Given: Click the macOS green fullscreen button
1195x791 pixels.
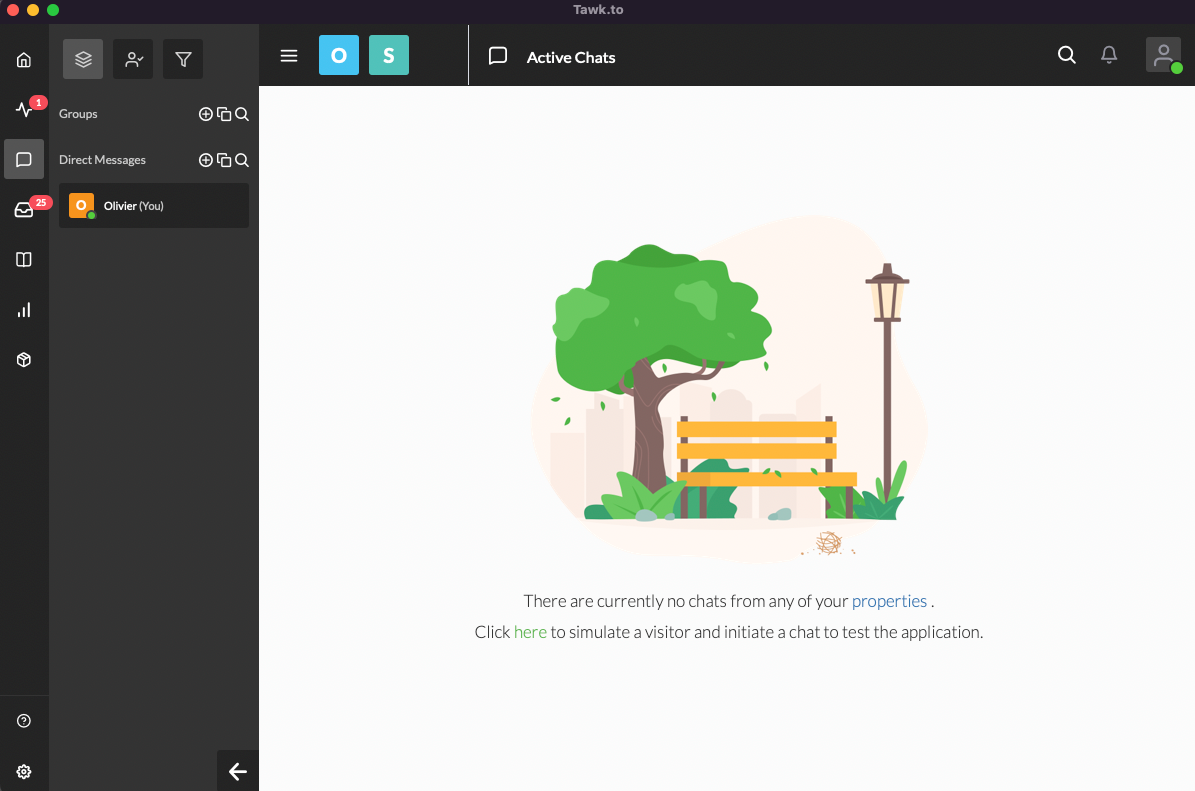Looking at the screenshot, I should [x=53, y=10].
